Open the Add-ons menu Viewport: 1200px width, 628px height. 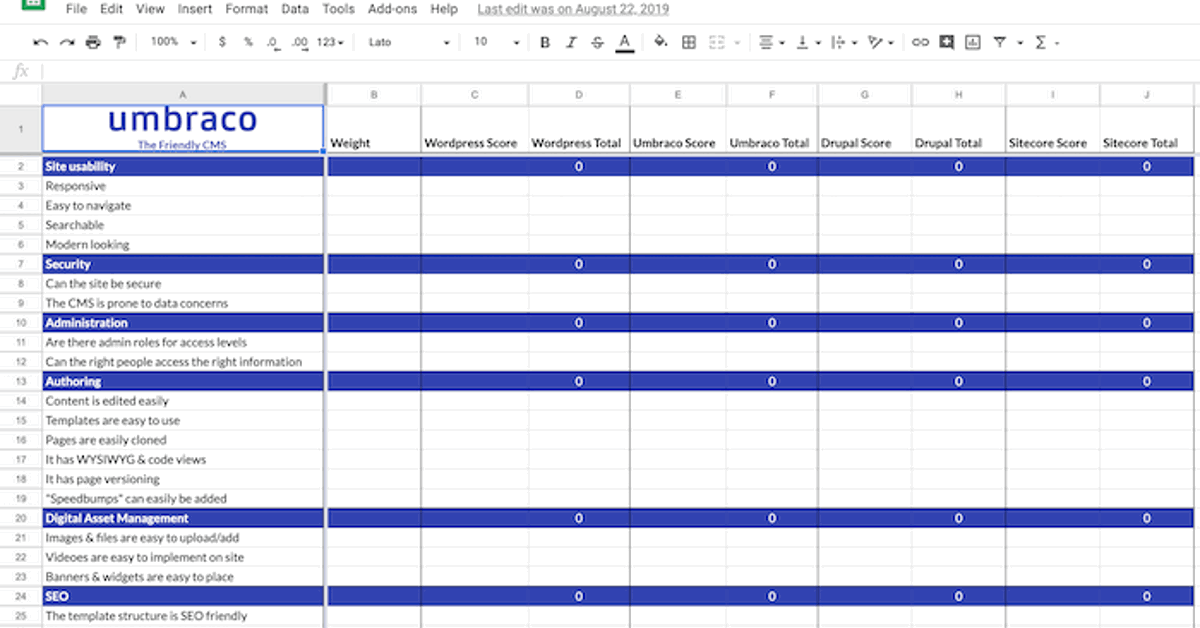pos(392,9)
